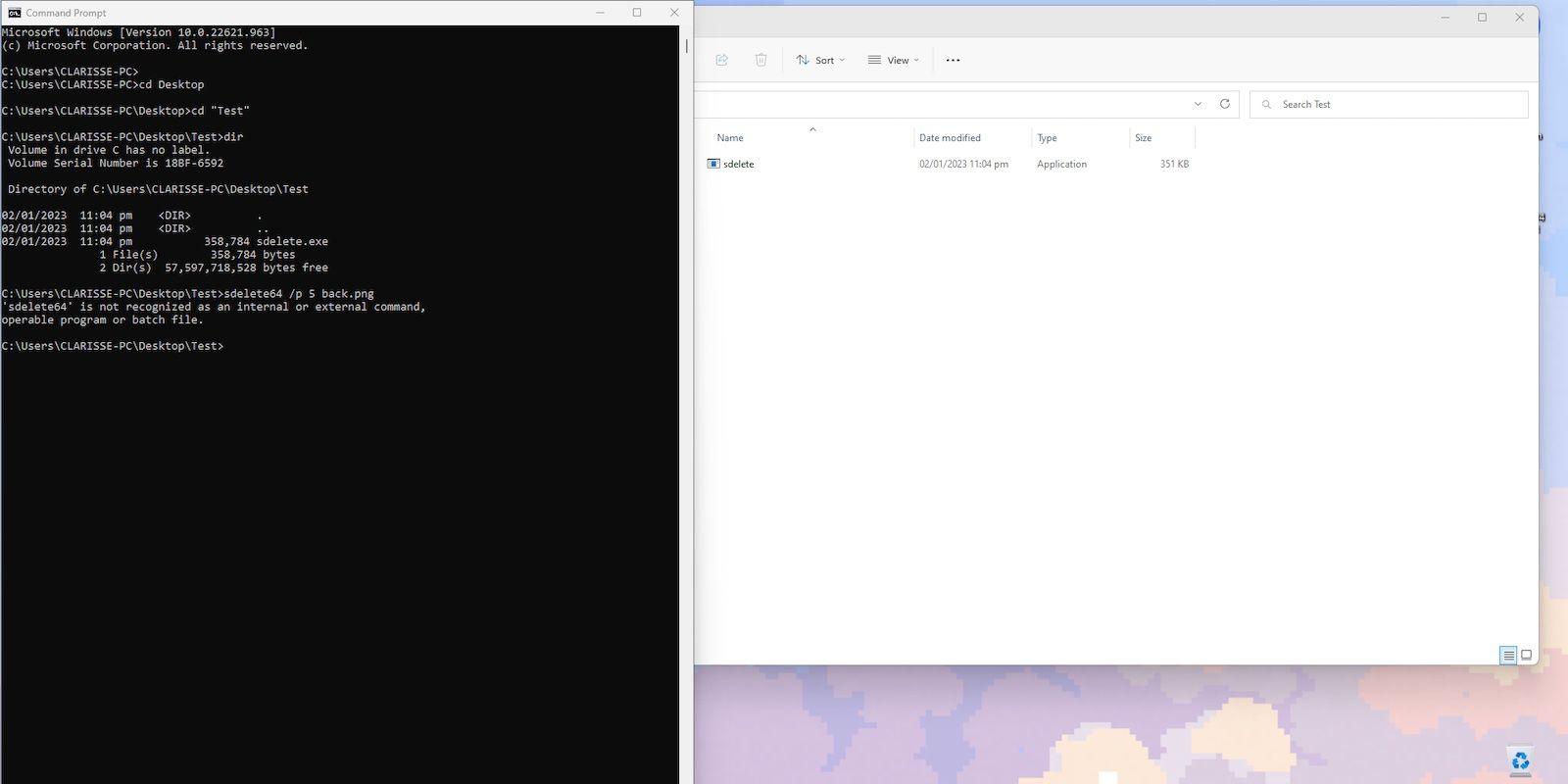Expand the Sort dropdown
This screenshot has width=1568, height=784.
(x=820, y=60)
